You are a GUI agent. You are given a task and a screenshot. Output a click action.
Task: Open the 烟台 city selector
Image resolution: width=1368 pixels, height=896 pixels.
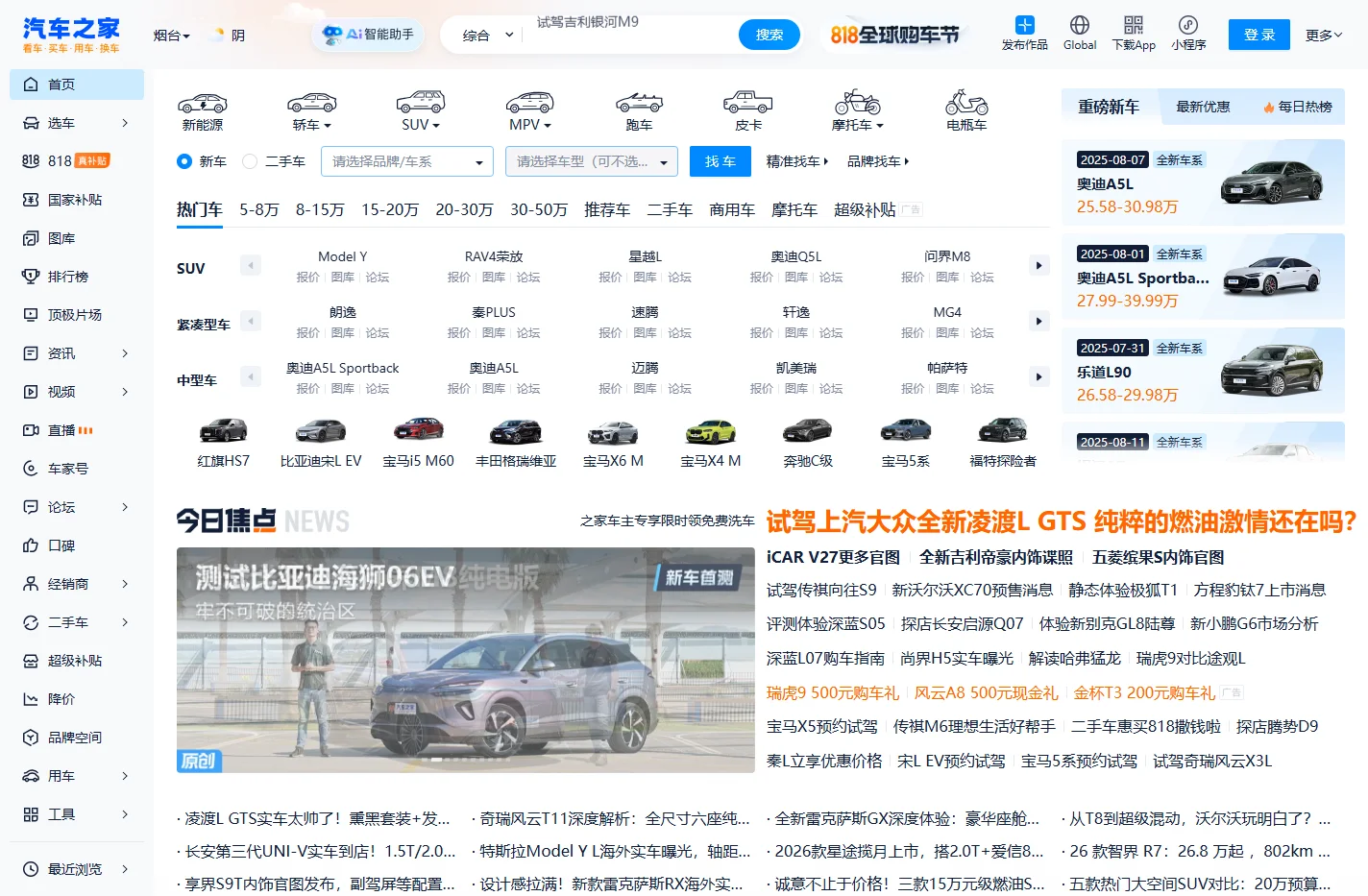tap(171, 36)
